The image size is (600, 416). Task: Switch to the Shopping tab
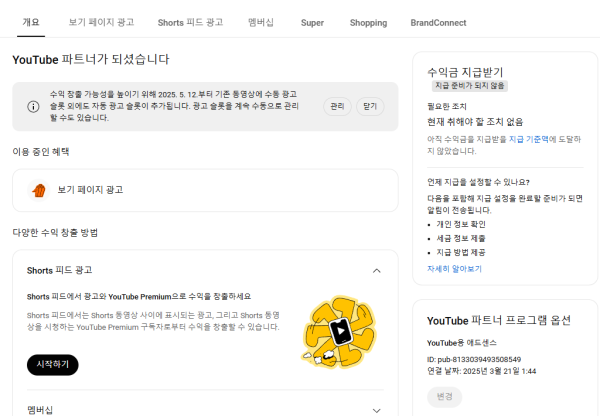click(368, 22)
